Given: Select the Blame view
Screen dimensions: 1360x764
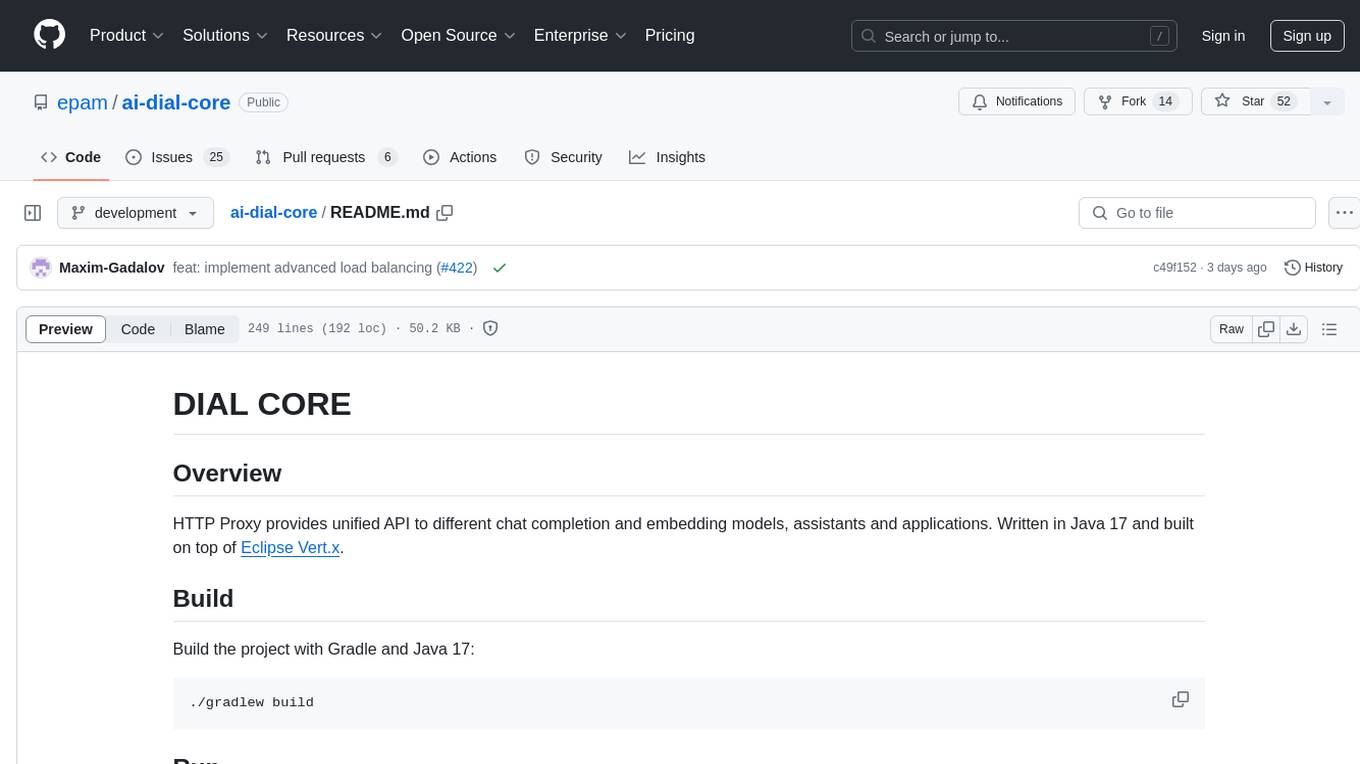Looking at the screenshot, I should (205, 329).
